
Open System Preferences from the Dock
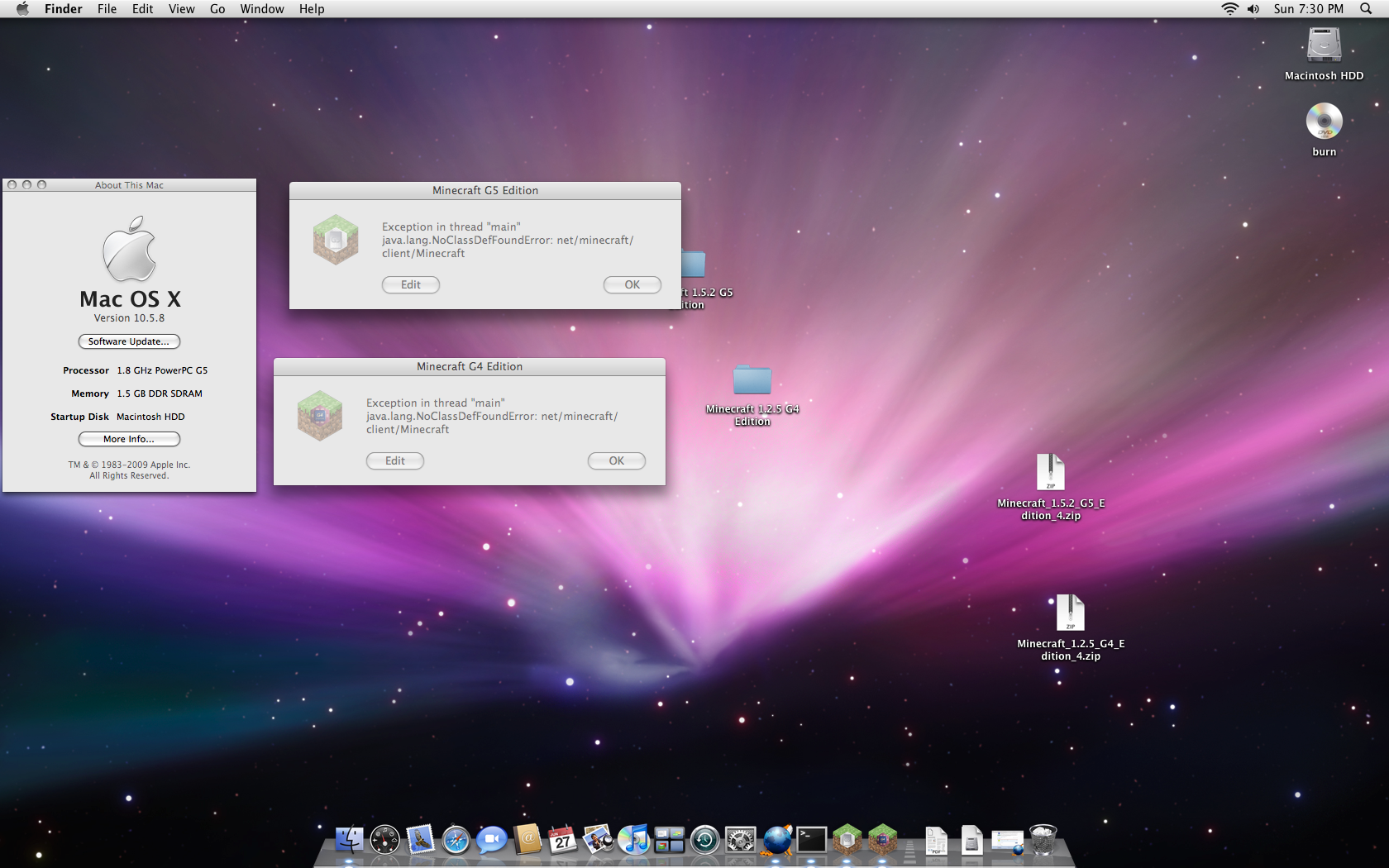tap(740, 839)
